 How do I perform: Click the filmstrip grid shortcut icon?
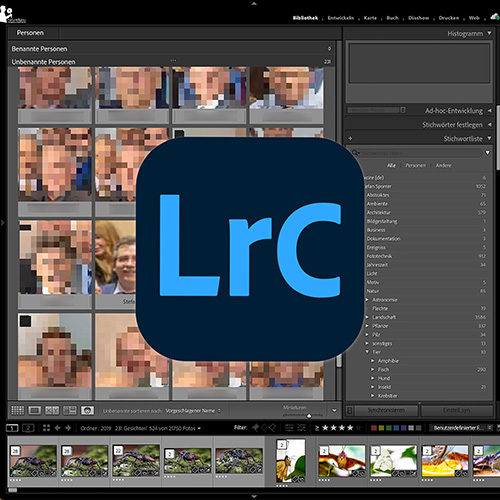[x=46, y=428]
